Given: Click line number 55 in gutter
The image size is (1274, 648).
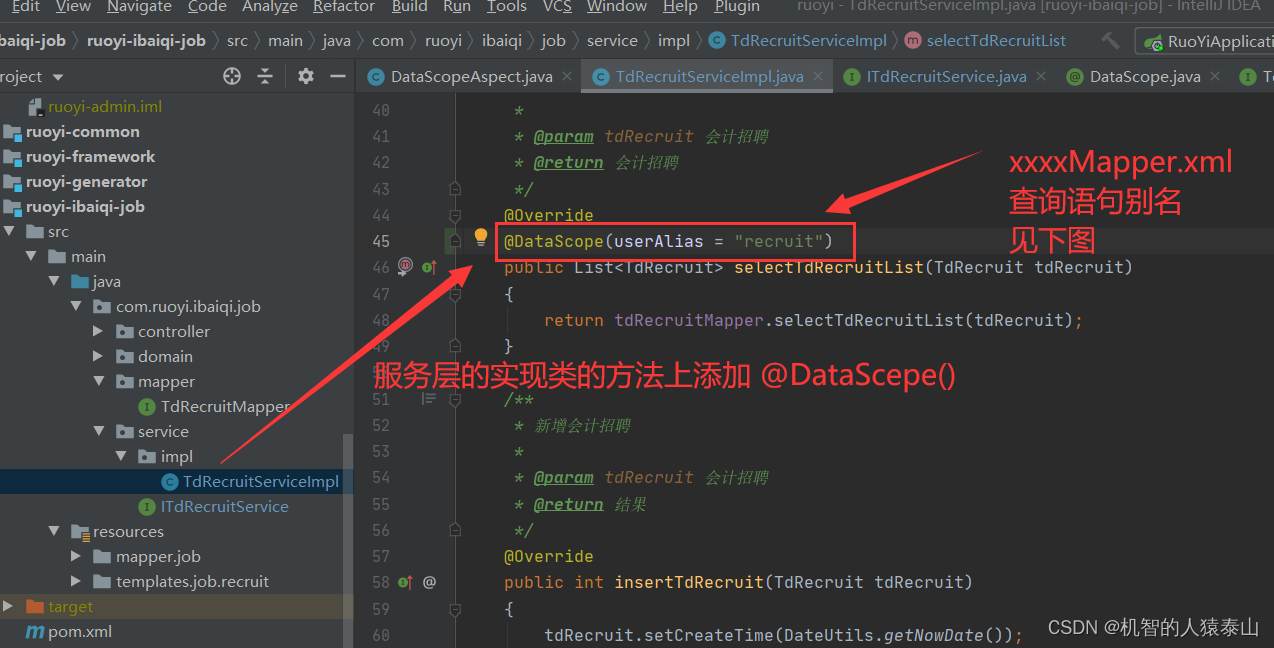Looking at the screenshot, I should coord(380,504).
